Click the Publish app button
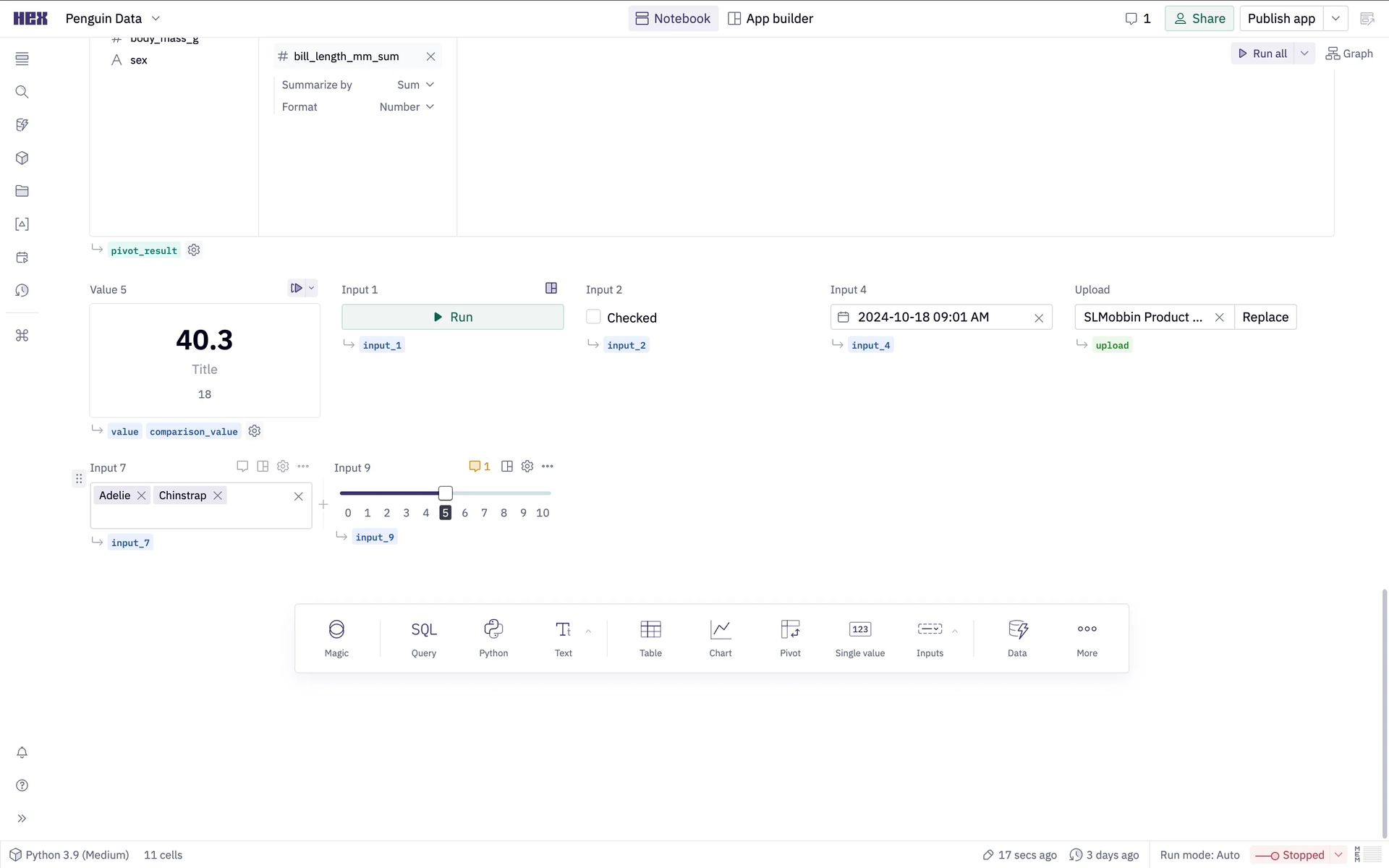This screenshot has height=868, width=1389. 1281,19
